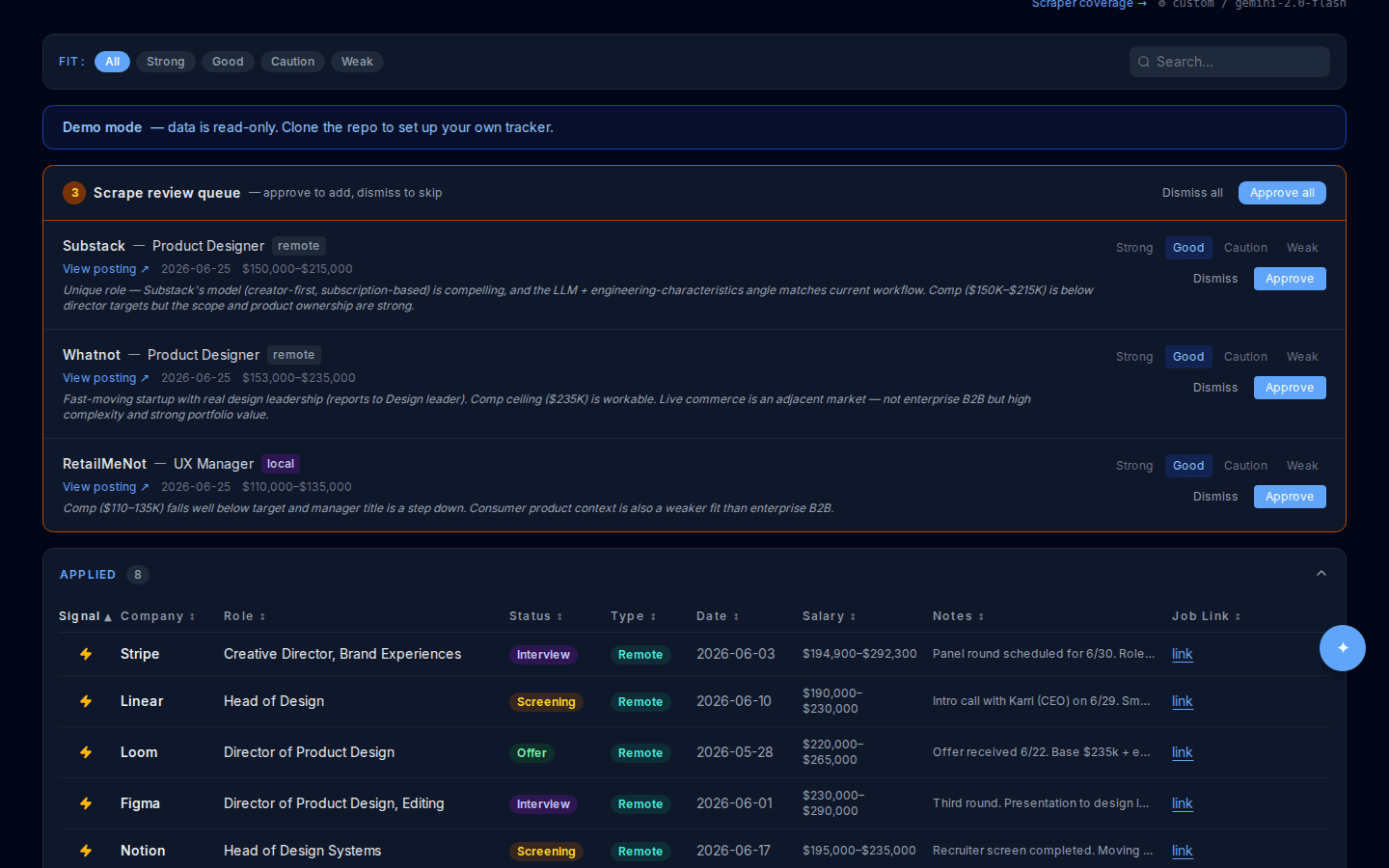The width and height of the screenshot is (1389, 868).
Task: Open the Scraper coverage link
Action: pos(1089,4)
